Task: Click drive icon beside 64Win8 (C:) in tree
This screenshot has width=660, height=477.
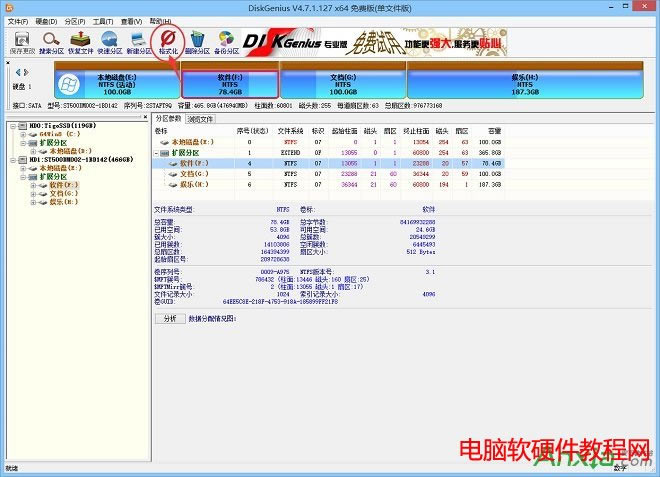Action: tap(32, 134)
